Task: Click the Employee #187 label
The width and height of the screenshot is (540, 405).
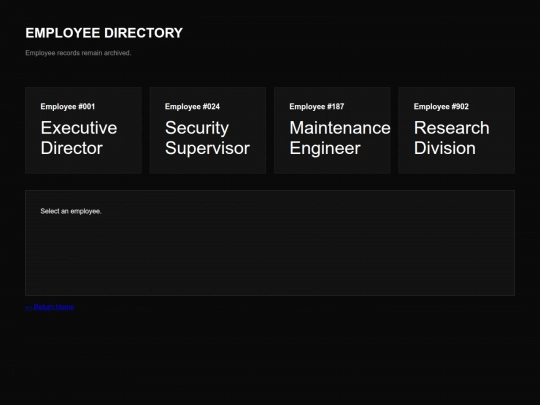Action: point(316,106)
